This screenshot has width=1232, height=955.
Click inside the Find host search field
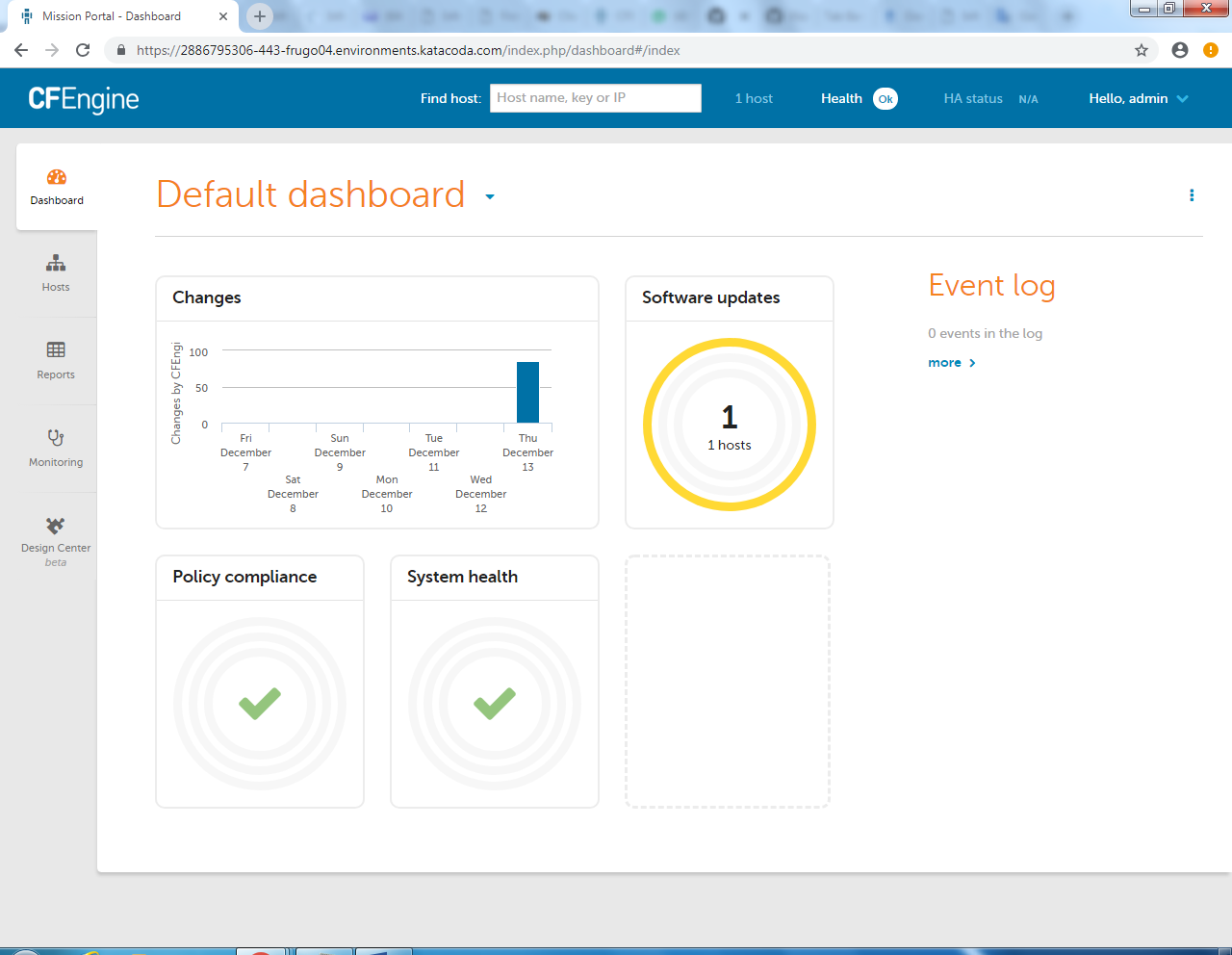coord(595,98)
